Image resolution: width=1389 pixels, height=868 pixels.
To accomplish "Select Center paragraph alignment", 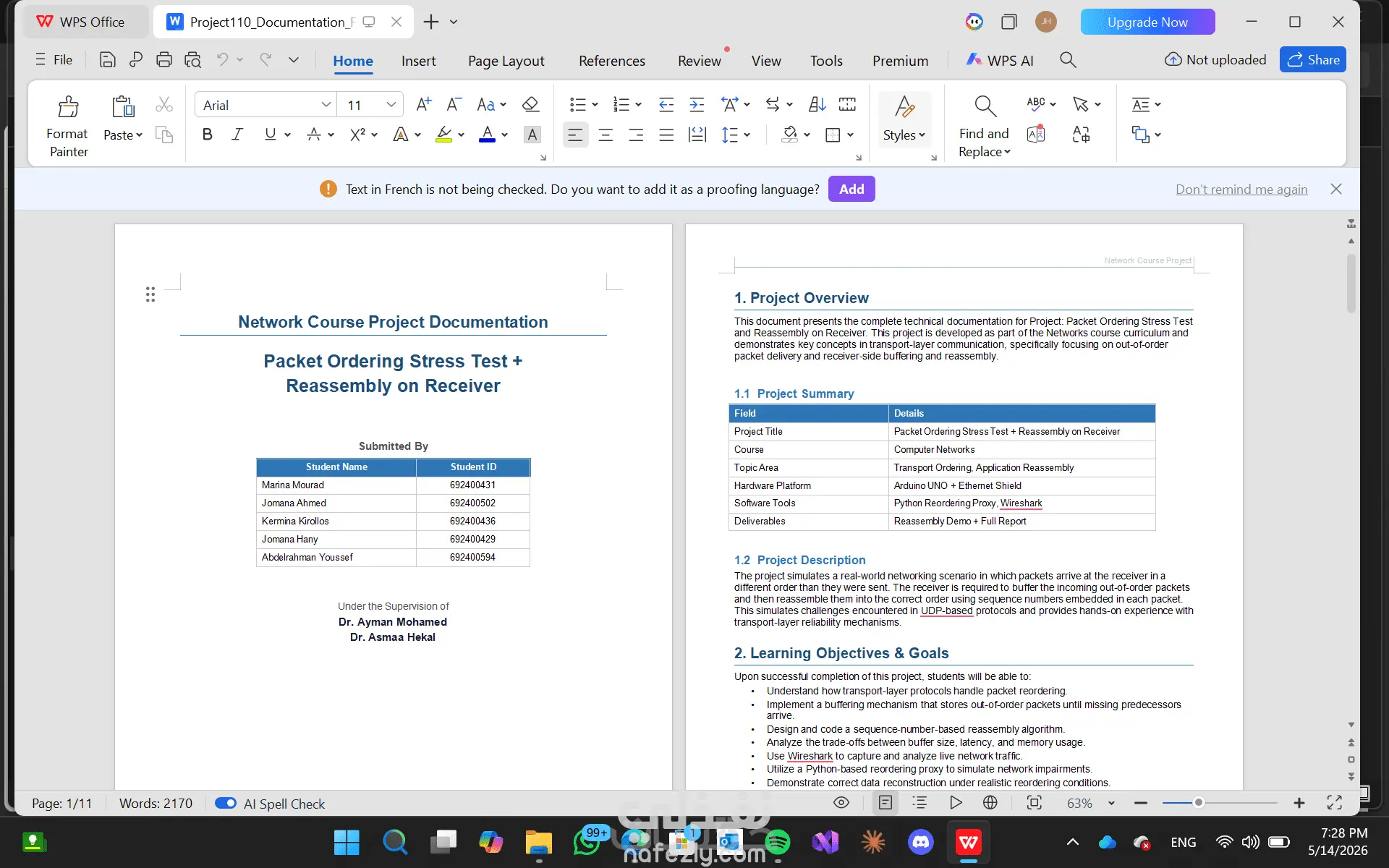I will tap(606, 135).
